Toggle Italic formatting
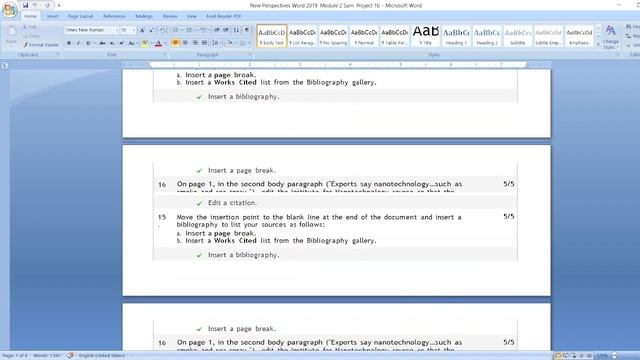The height and width of the screenshot is (360, 640). click(78, 43)
